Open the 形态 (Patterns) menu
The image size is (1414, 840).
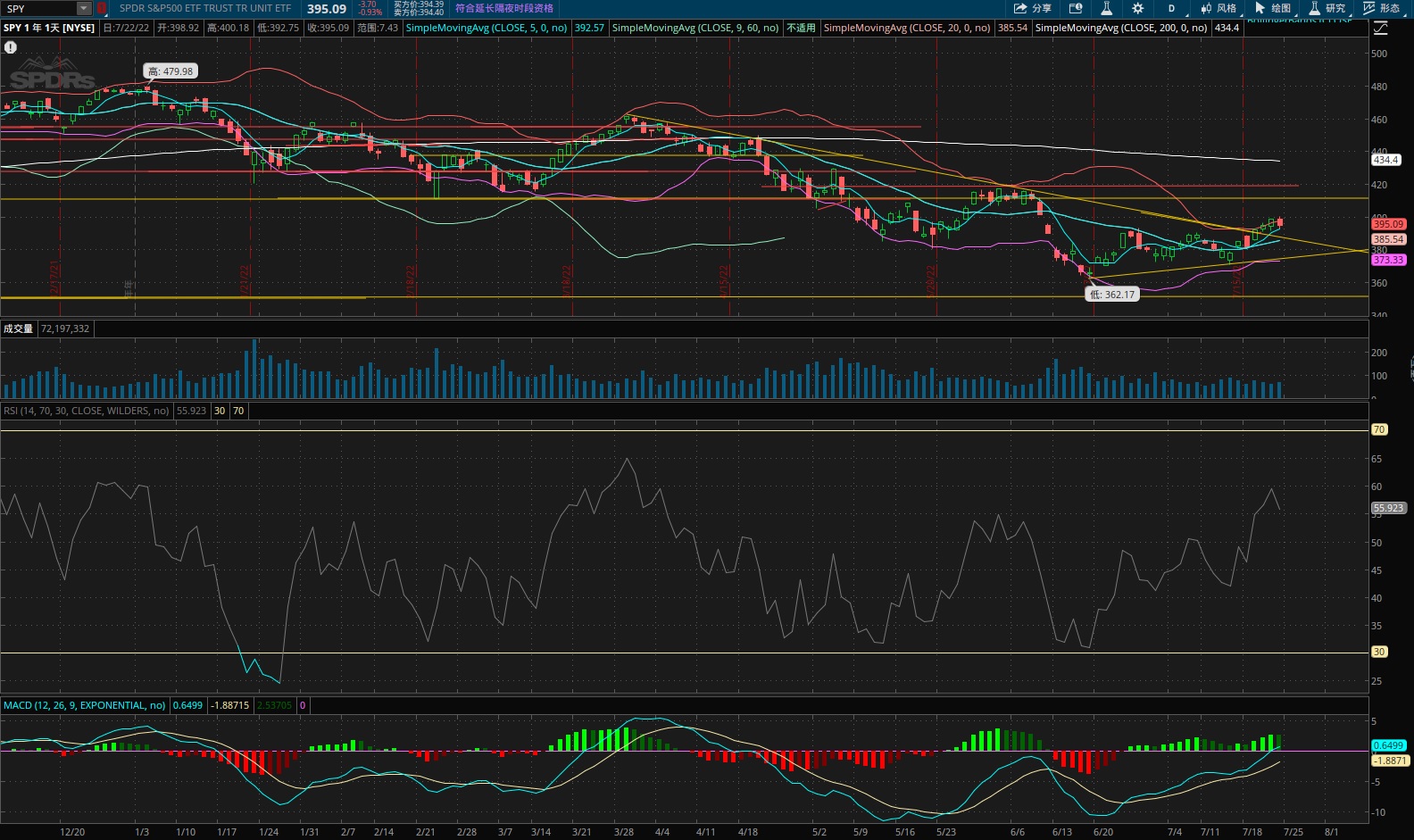(1382, 8)
